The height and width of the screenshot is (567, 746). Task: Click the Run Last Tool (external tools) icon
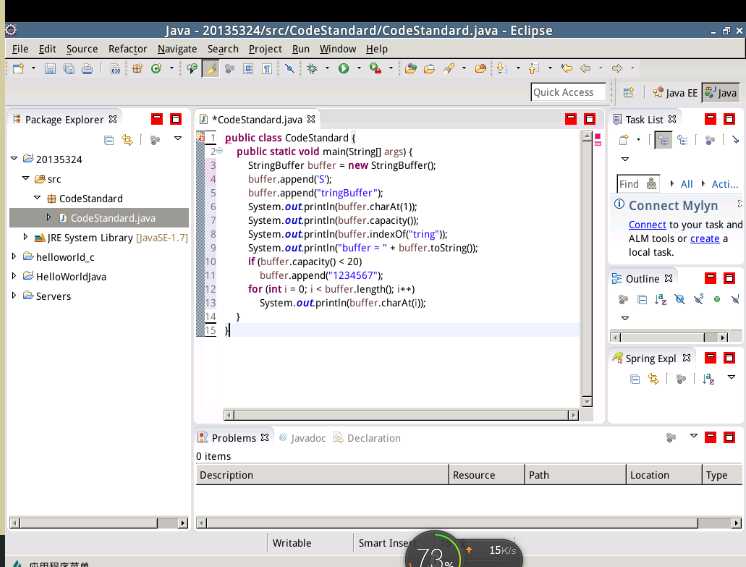point(375,69)
